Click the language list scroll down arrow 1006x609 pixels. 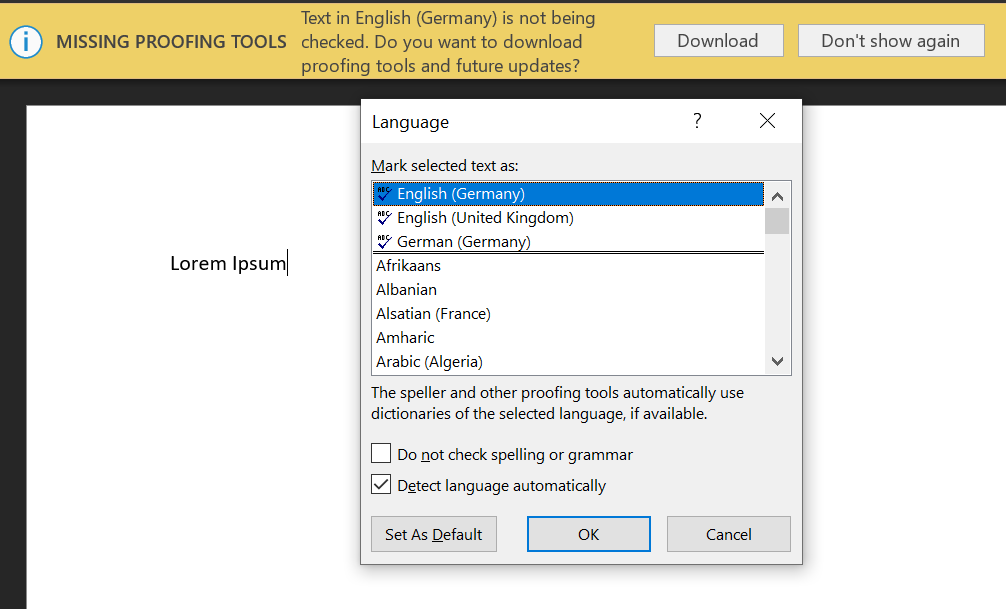(x=778, y=361)
